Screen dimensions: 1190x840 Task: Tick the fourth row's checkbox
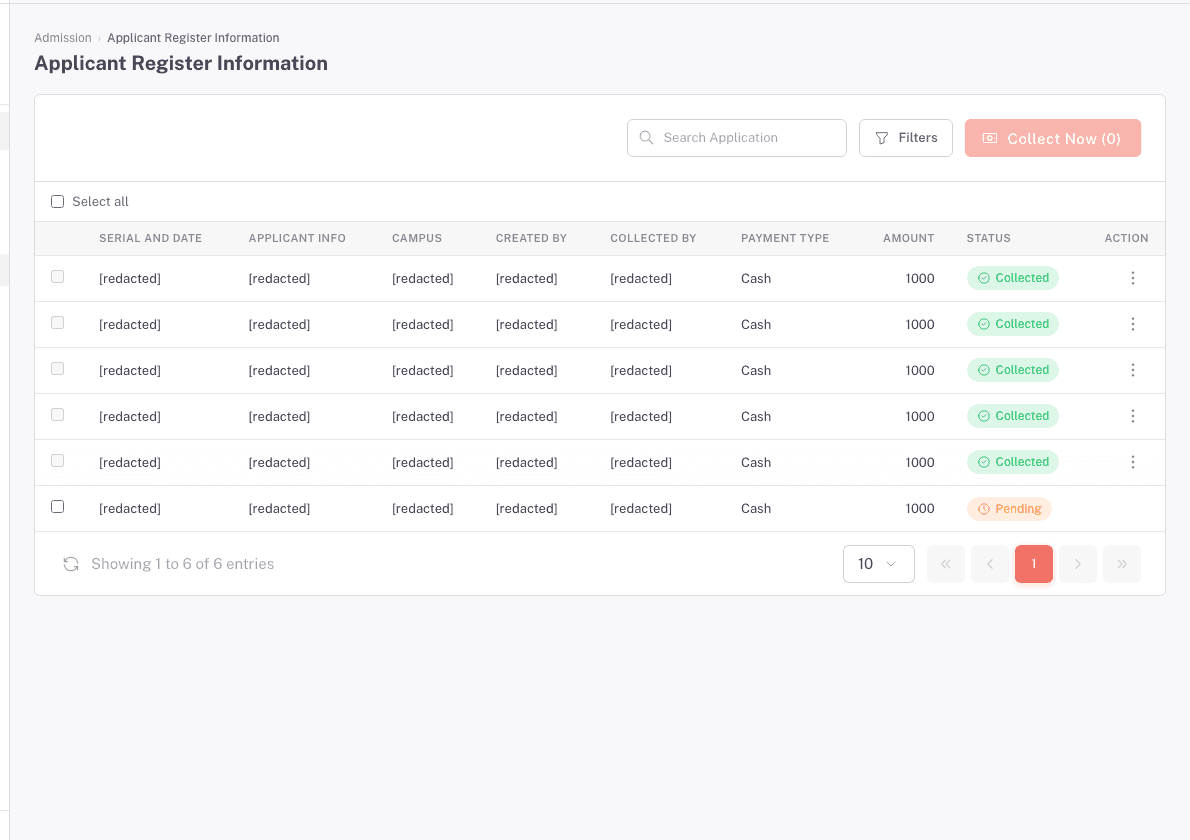(x=58, y=414)
